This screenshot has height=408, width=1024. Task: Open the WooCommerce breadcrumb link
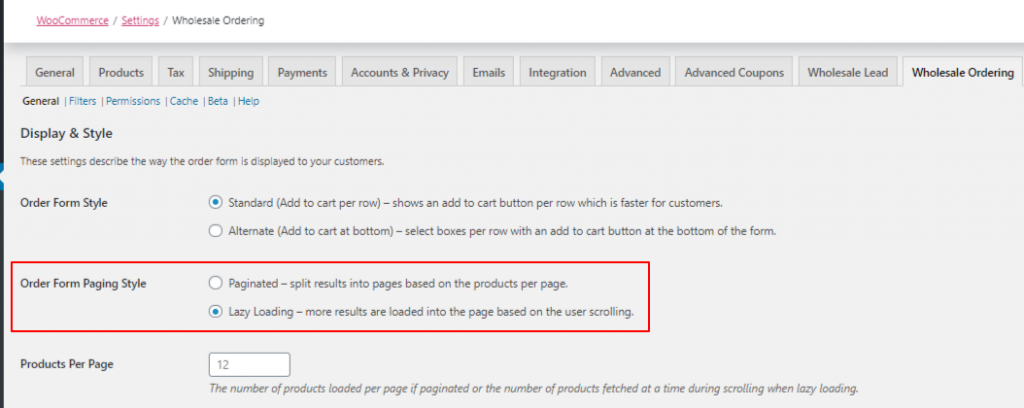point(72,20)
